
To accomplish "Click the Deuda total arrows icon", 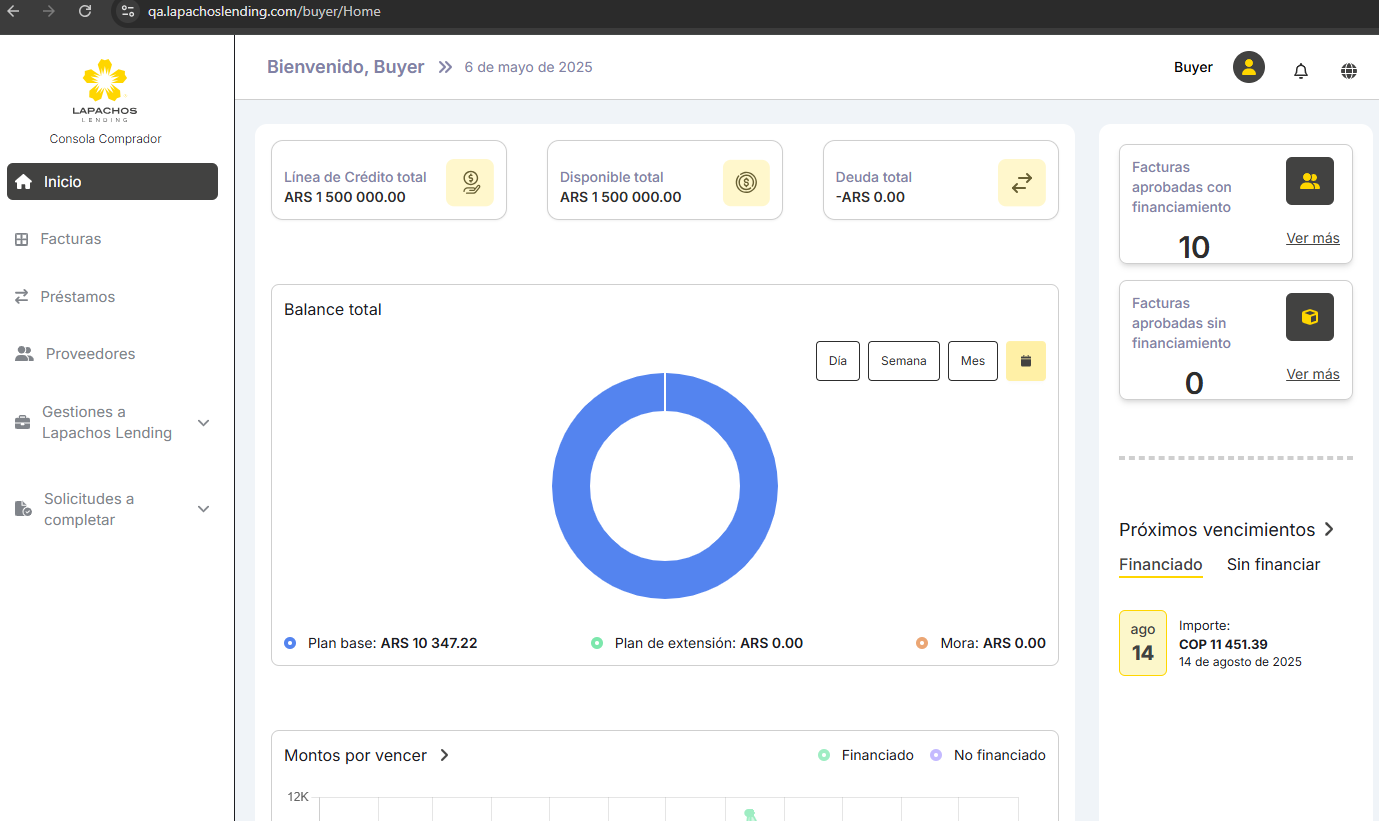I will tap(1021, 183).
